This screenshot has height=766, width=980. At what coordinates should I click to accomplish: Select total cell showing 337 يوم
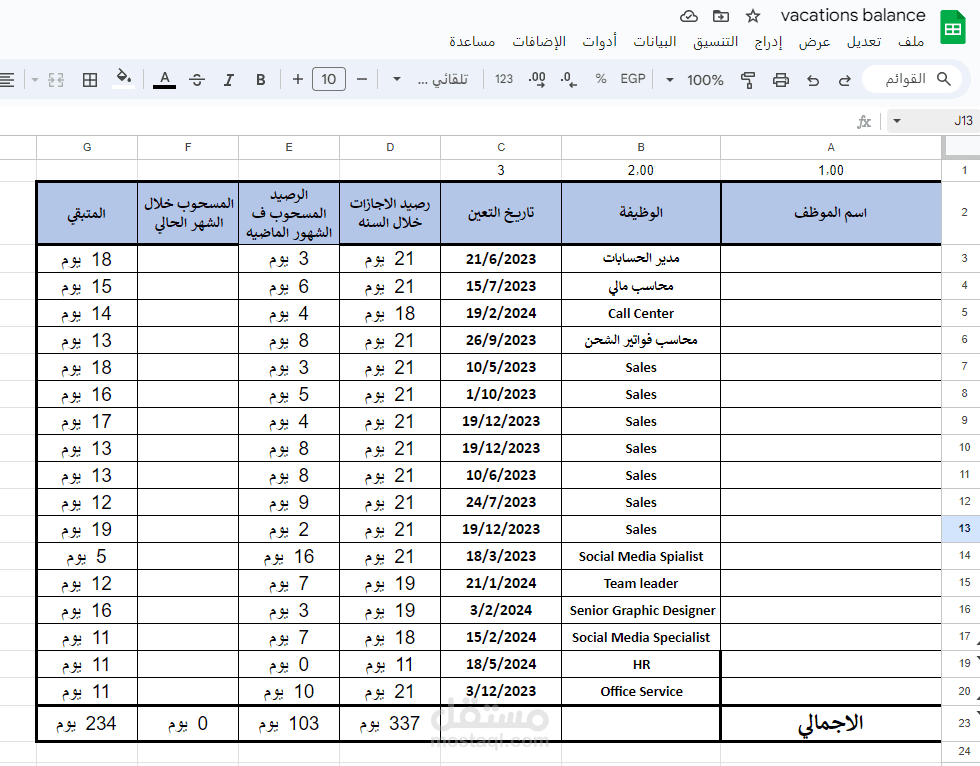[390, 724]
